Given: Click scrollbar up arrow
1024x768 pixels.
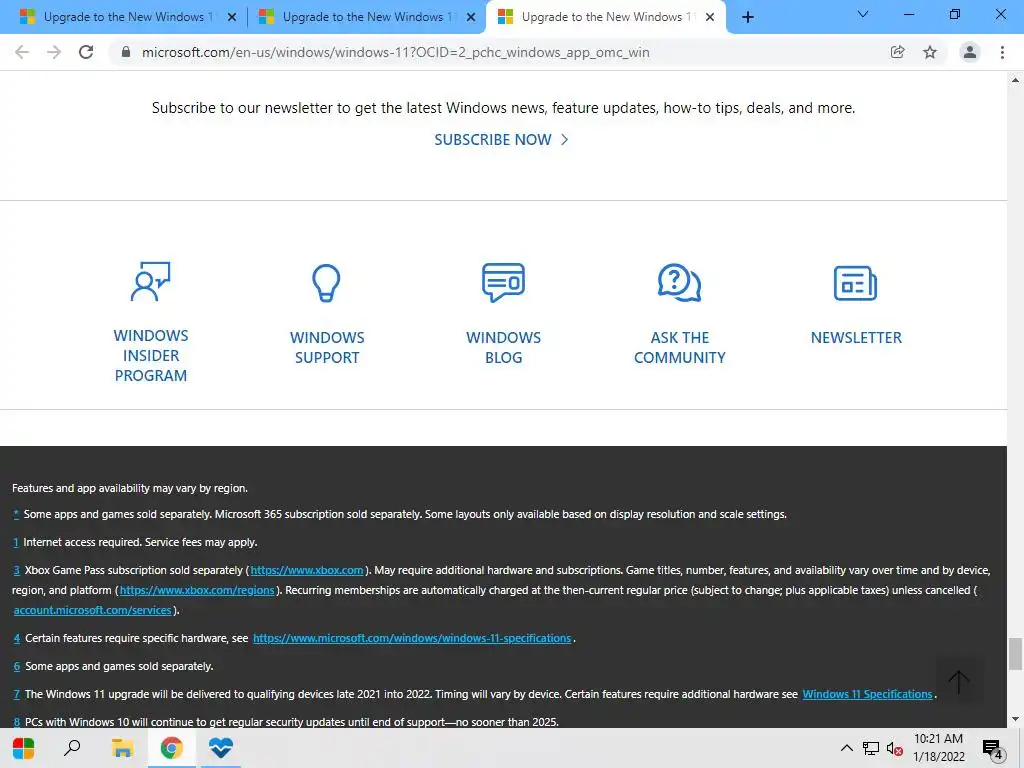Looking at the screenshot, I should (x=1015, y=80).
